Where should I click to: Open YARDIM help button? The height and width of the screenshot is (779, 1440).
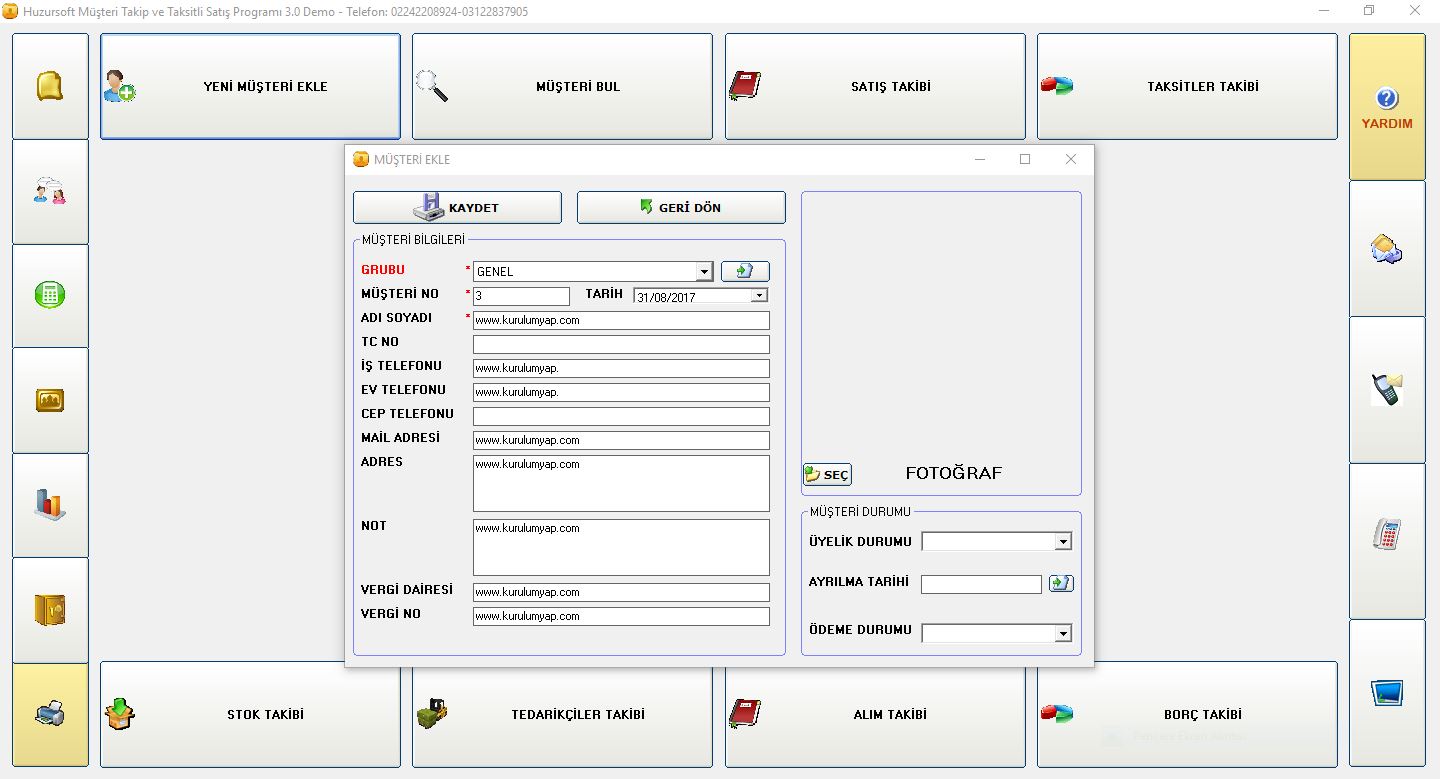(1387, 107)
